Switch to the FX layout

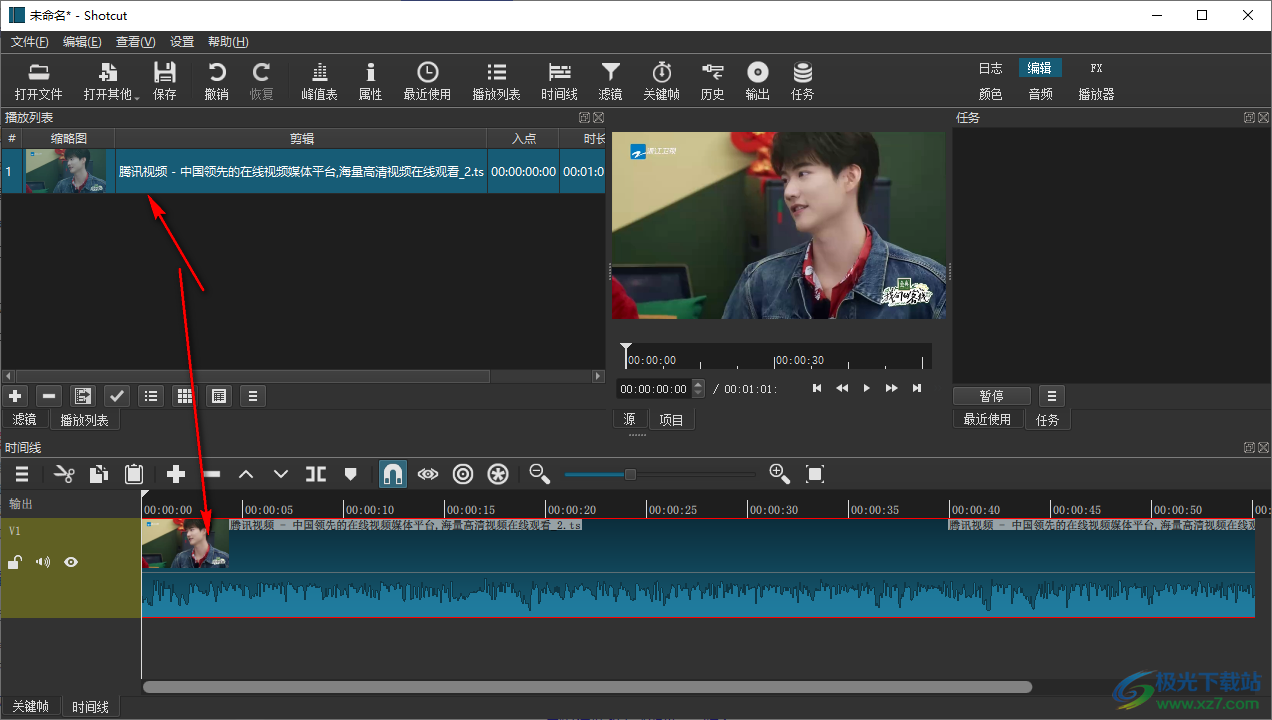coord(1096,68)
